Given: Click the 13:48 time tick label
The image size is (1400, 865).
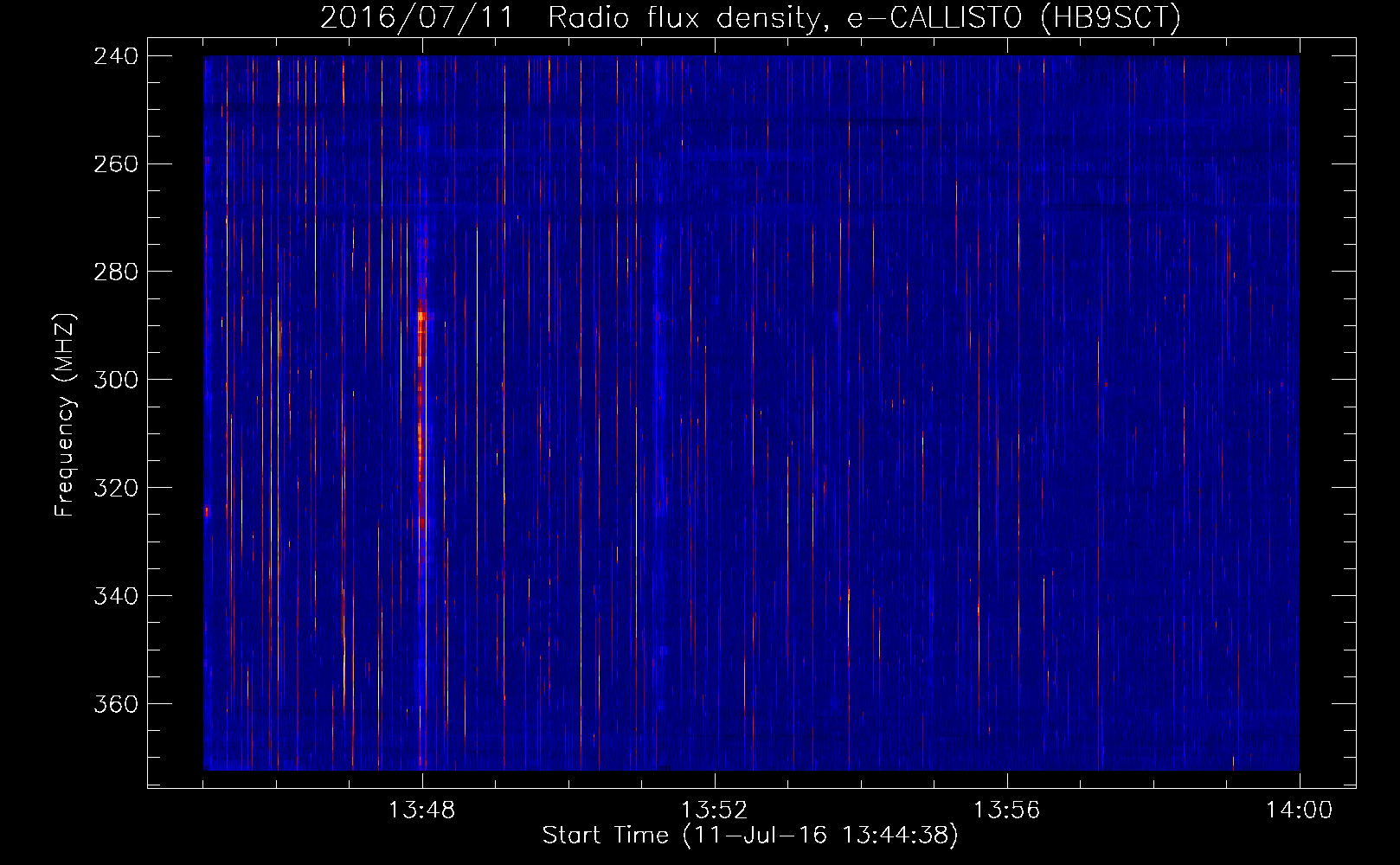Looking at the screenshot, I should click(422, 810).
